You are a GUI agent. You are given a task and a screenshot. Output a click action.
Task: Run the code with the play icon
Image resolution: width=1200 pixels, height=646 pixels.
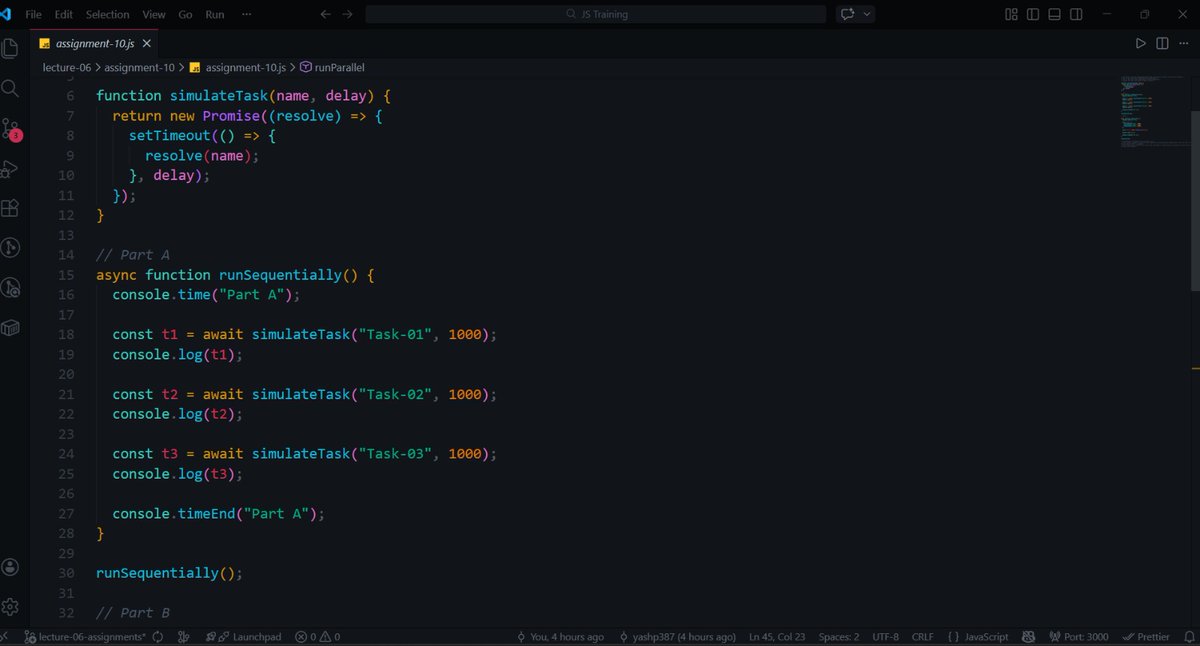pyautogui.click(x=1141, y=44)
